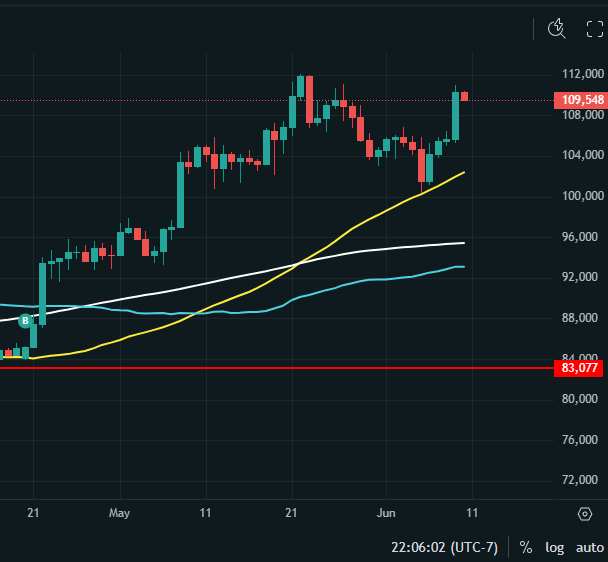
Task: Open the quick search lightning icon
Action: pos(556,29)
